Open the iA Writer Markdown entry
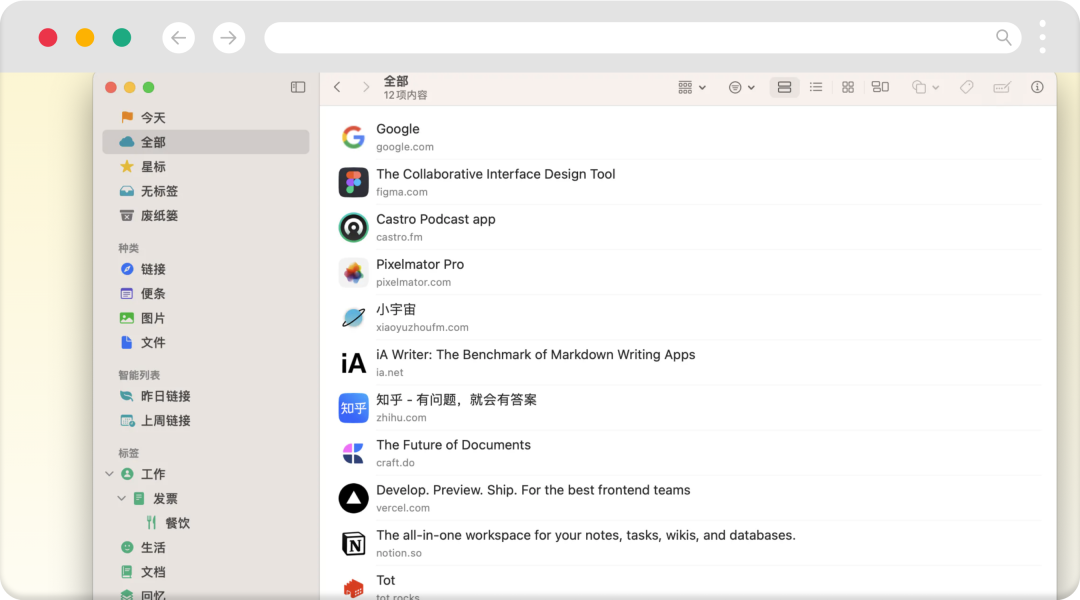Viewport: 1080px width, 600px height. click(535, 355)
